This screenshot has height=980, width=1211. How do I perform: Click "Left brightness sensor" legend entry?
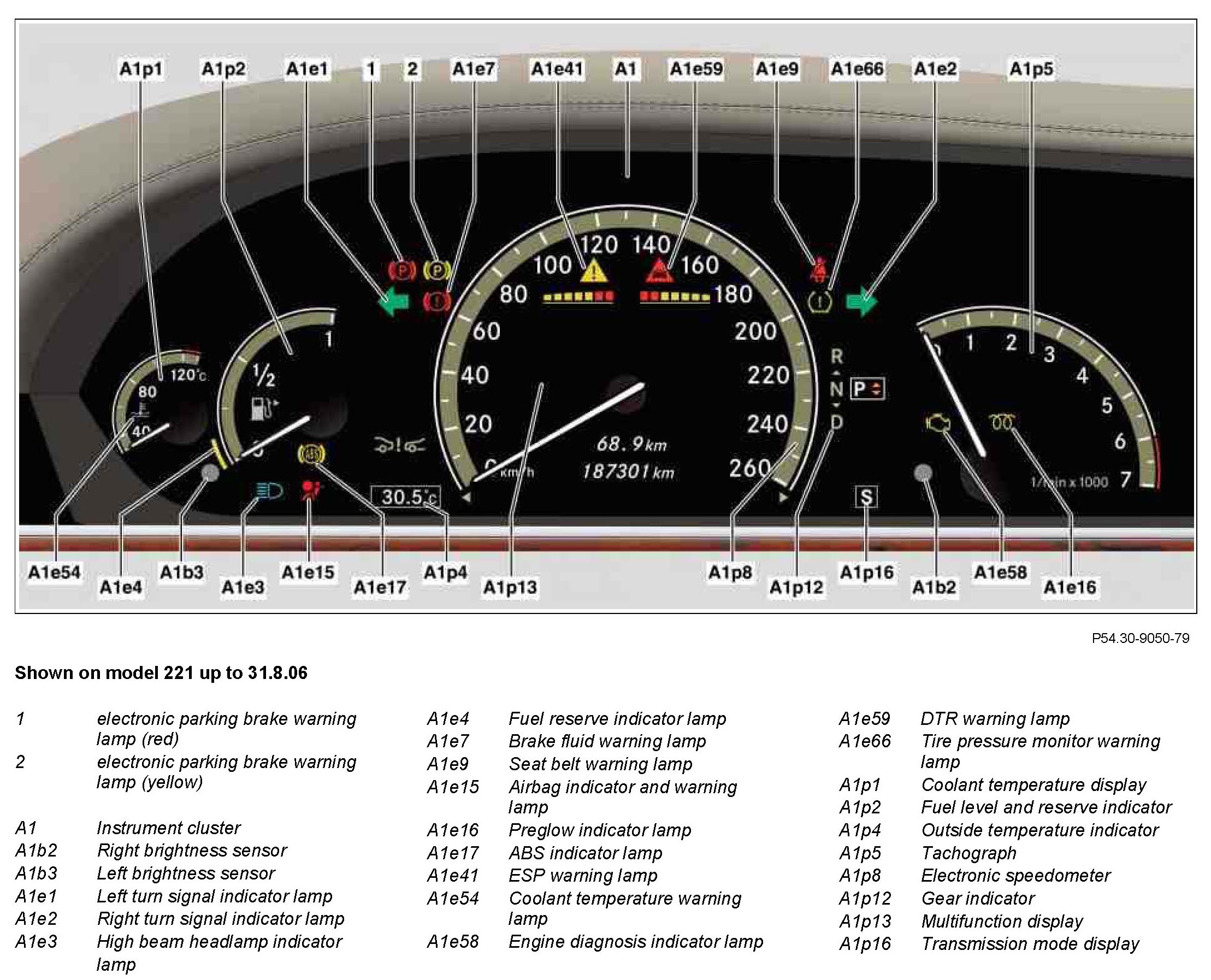click(186, 873)
